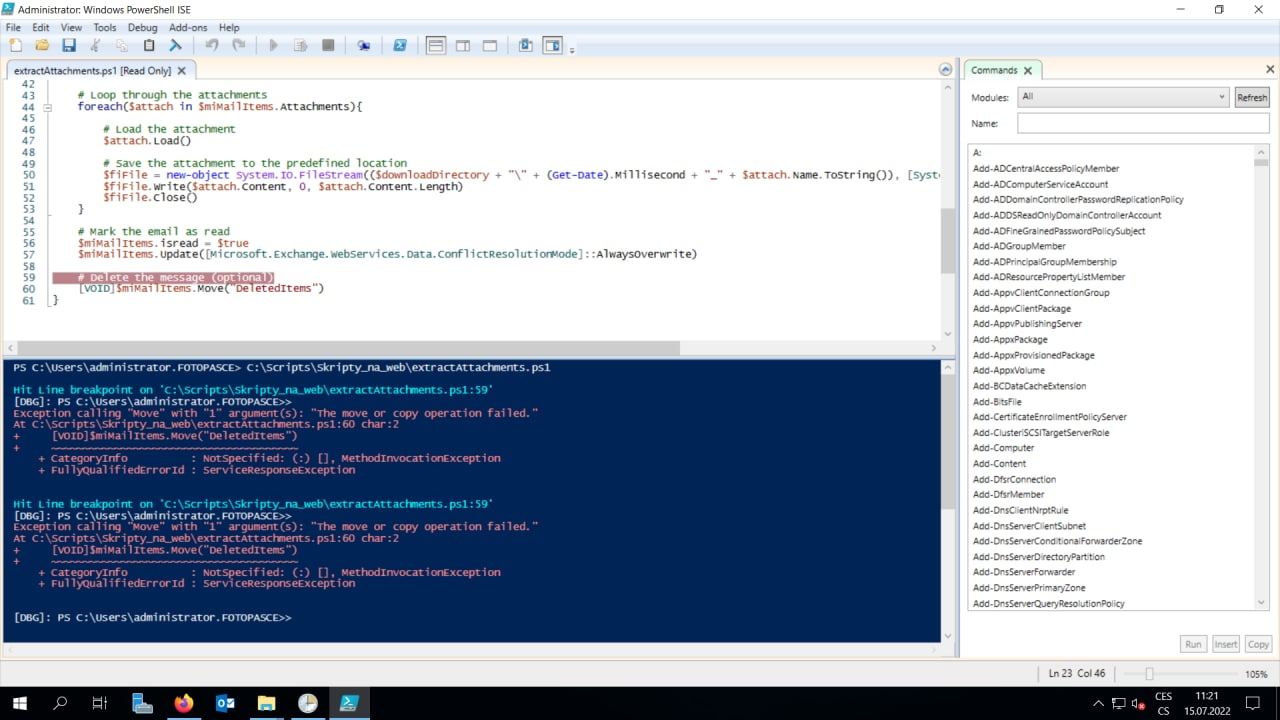Open a New Remote PowerShell Tab icon
Image resolution: width=1280 pixels, height=720 pixels.
[x=364, y=45]
